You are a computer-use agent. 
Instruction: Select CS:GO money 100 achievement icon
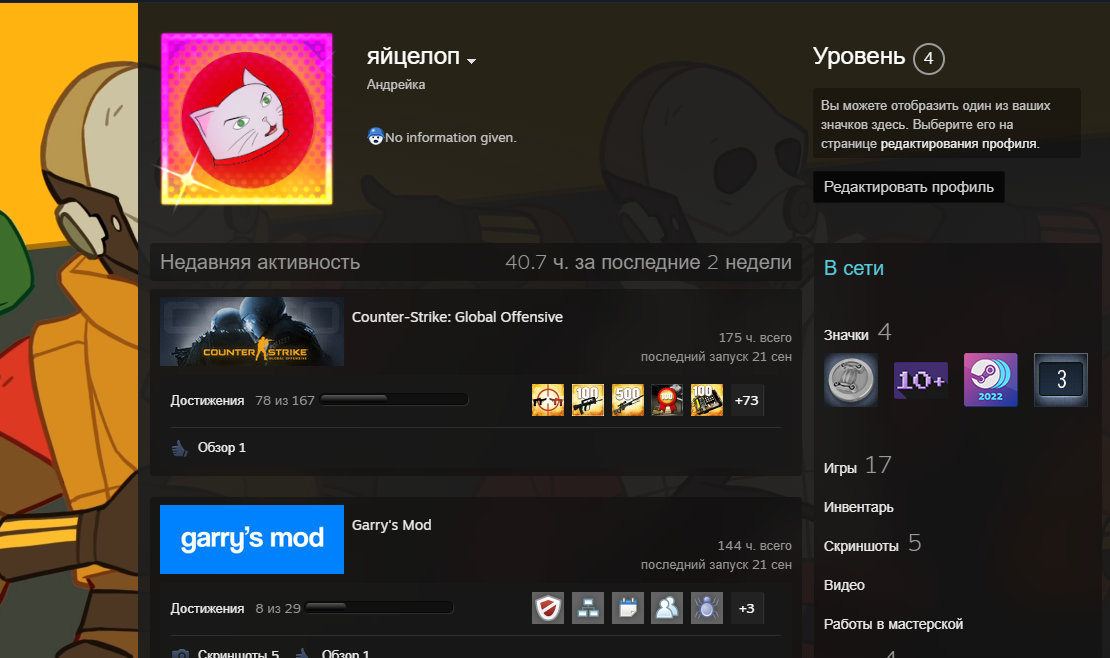point(706,400)
